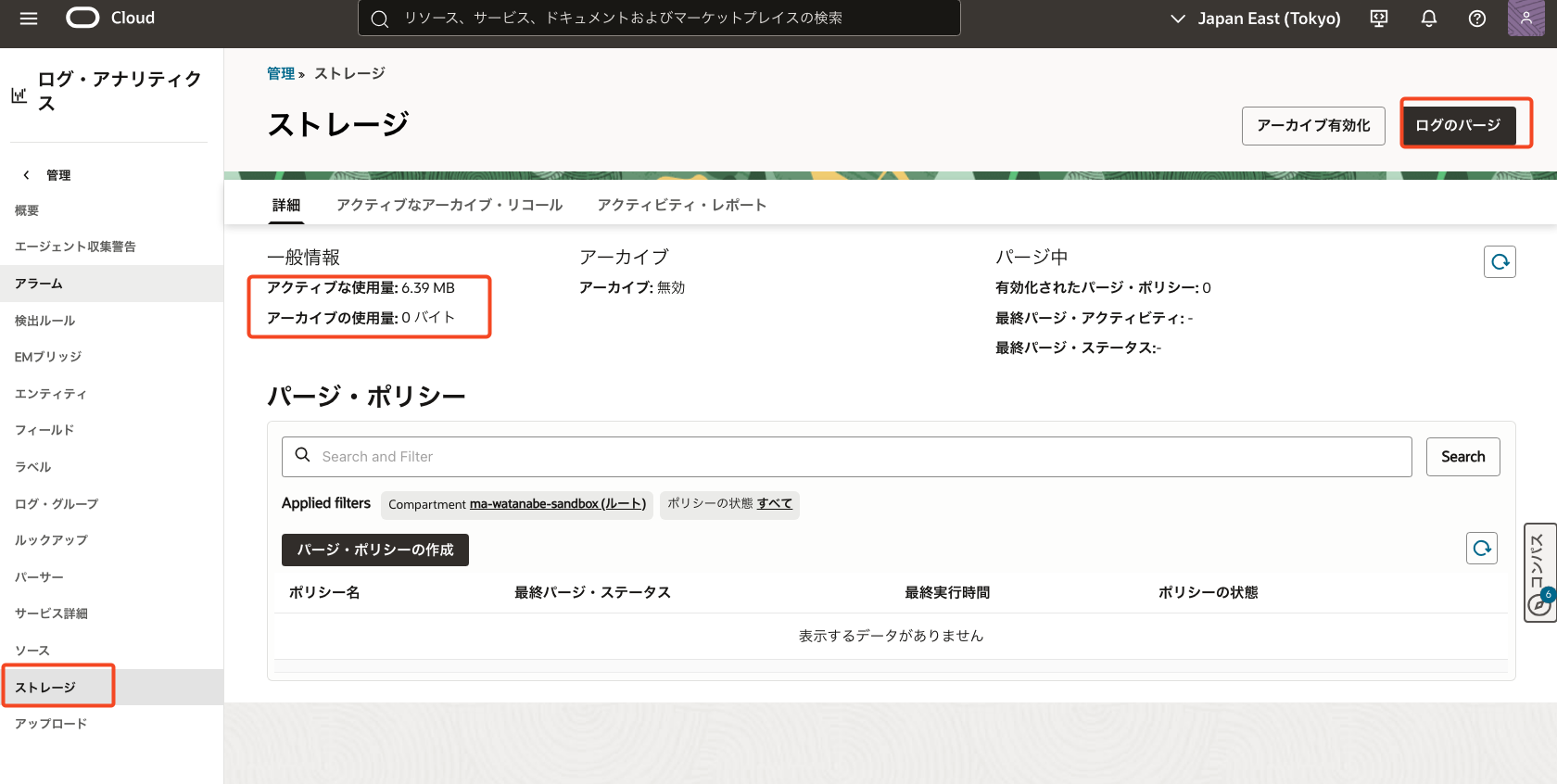Image resolution: width=1557 pixels, height=784 pixels.
Task: Switch to the アクティビティ・レポート tab
Action: tap(681, 205)
